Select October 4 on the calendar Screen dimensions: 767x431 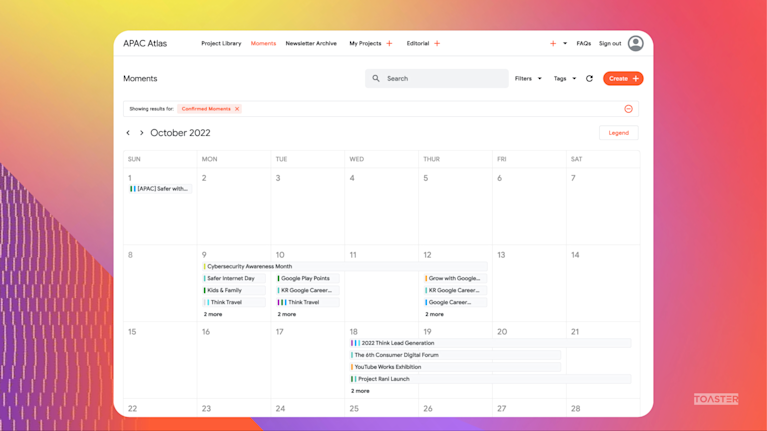coord(382,206)
